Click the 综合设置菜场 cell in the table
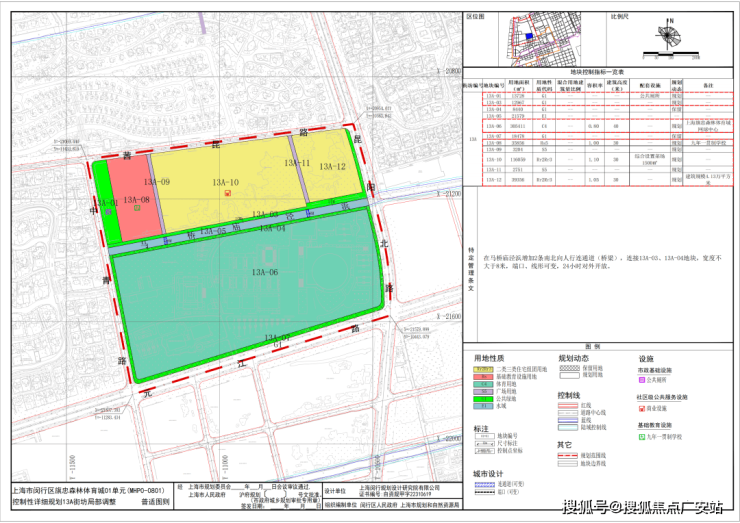 click(x=650, y=159)
